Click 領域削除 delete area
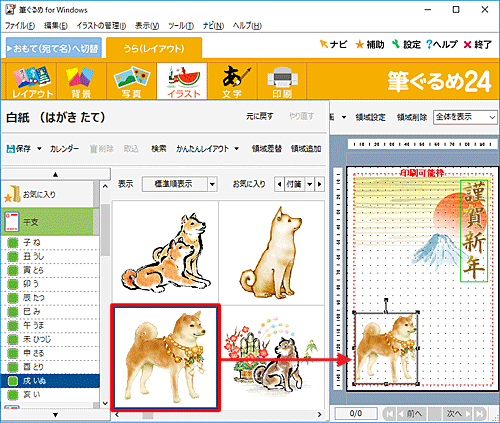The image size is (500, 423). 412,117
